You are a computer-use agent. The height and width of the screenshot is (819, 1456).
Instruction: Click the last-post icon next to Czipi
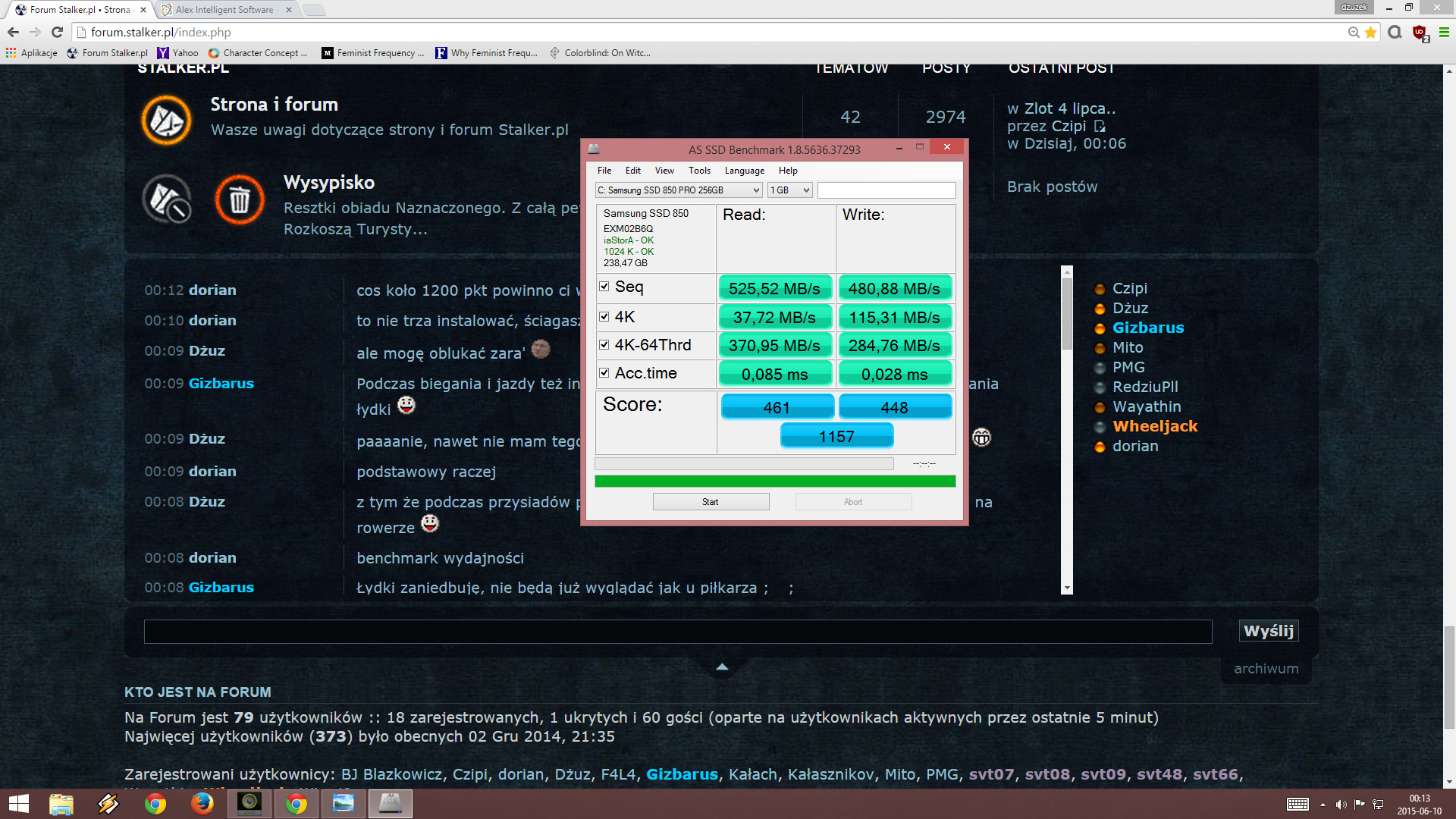tap(1100, 126)
